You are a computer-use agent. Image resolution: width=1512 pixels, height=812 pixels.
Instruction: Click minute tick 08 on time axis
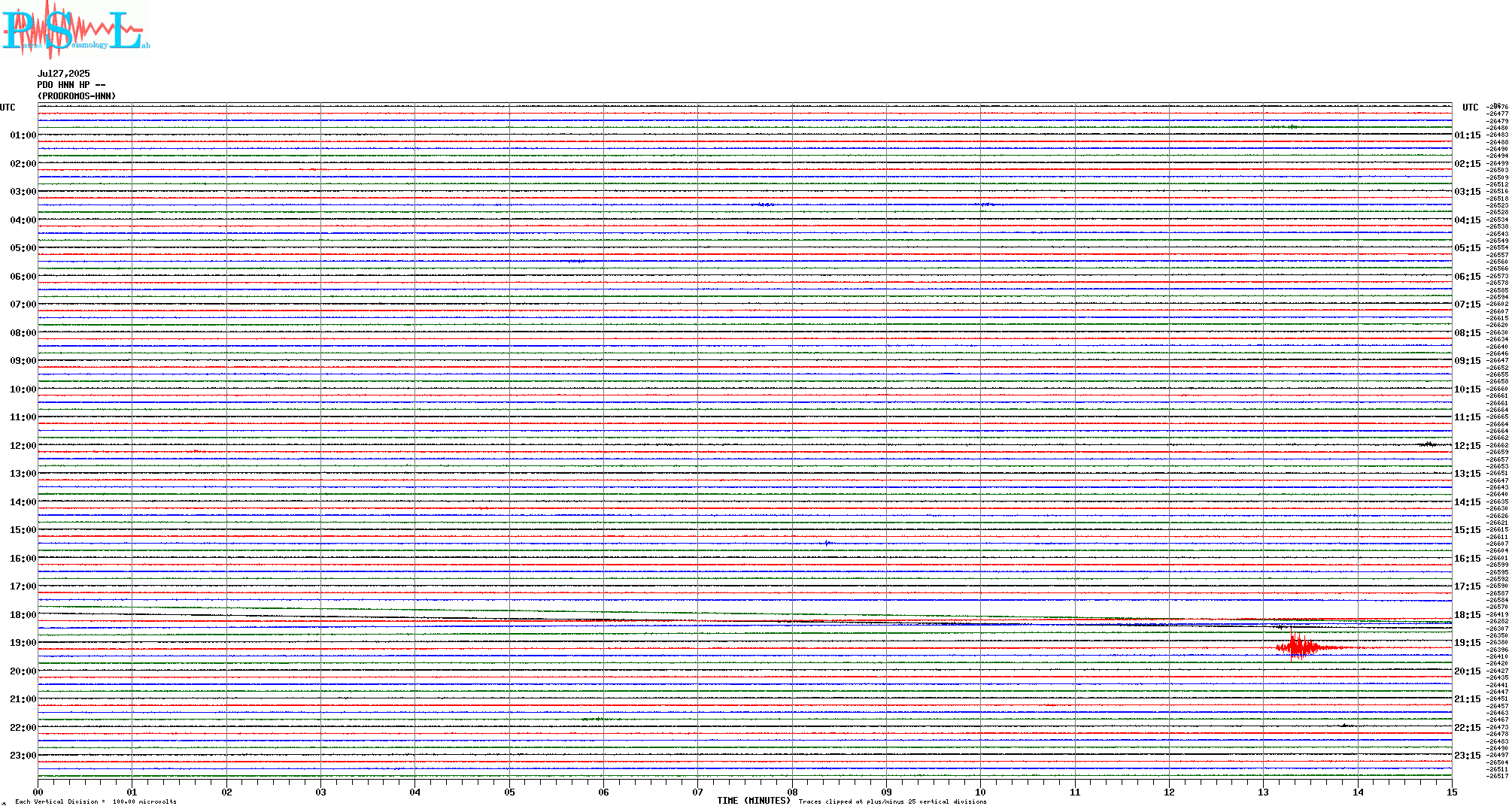coord(793,792)
